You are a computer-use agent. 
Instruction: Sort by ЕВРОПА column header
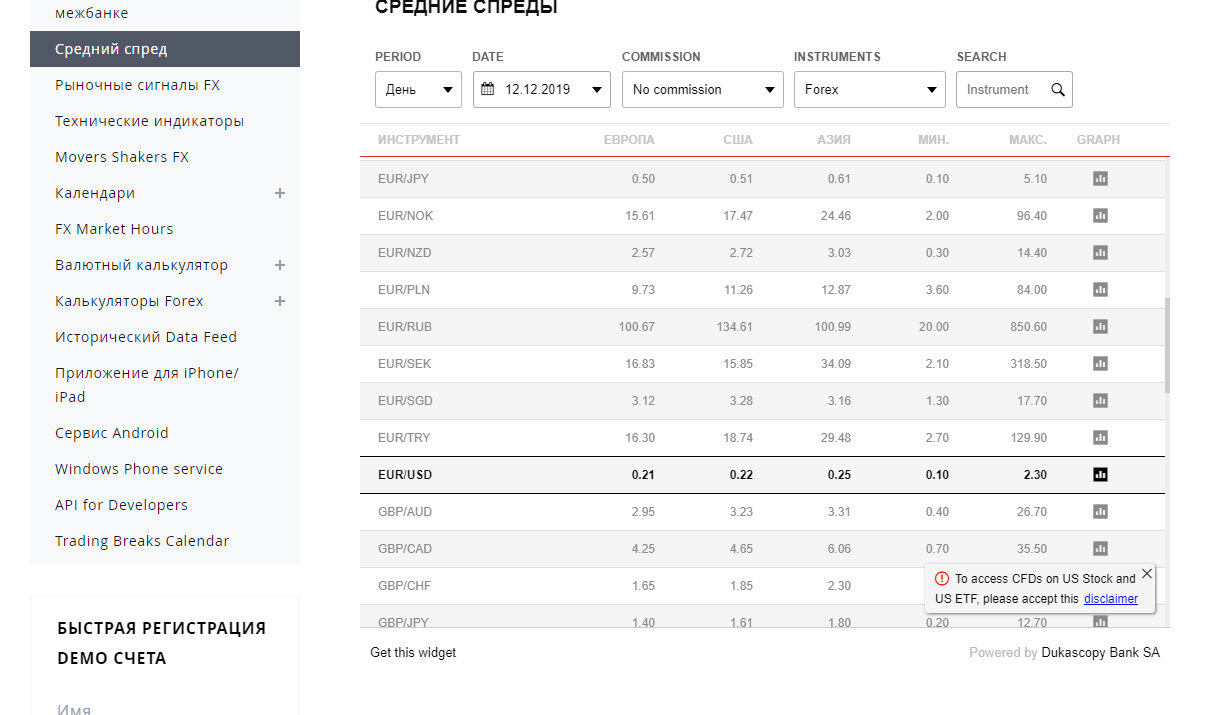(629, 140)
